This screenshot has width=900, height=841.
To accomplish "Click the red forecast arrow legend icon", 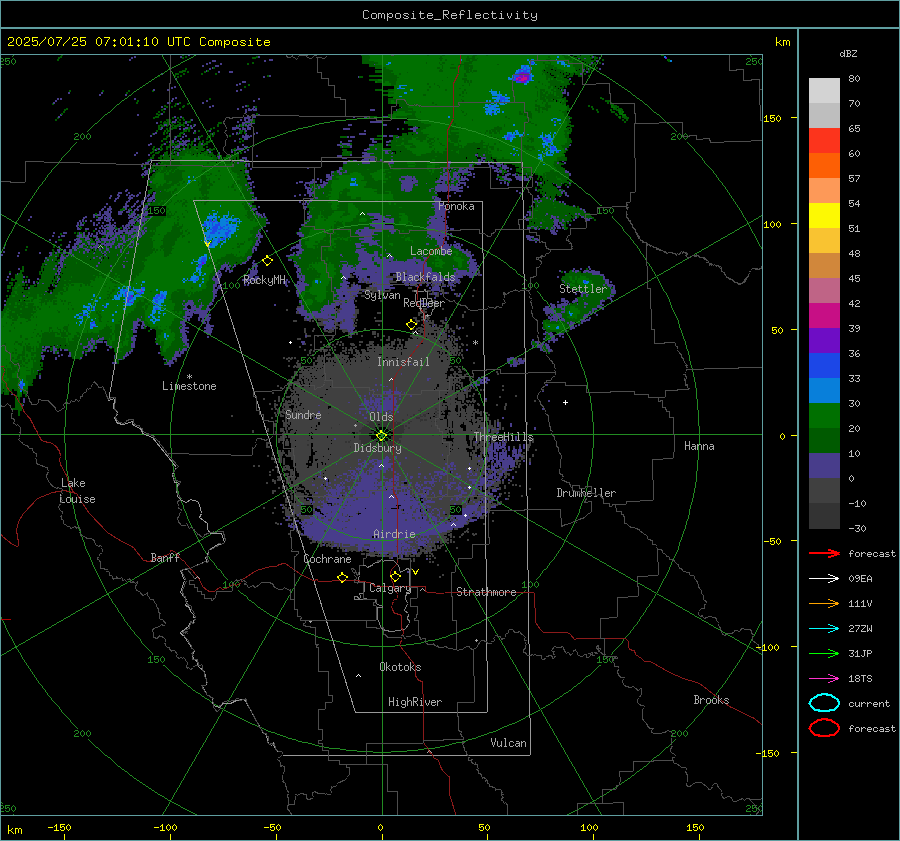I will [824, 553].
